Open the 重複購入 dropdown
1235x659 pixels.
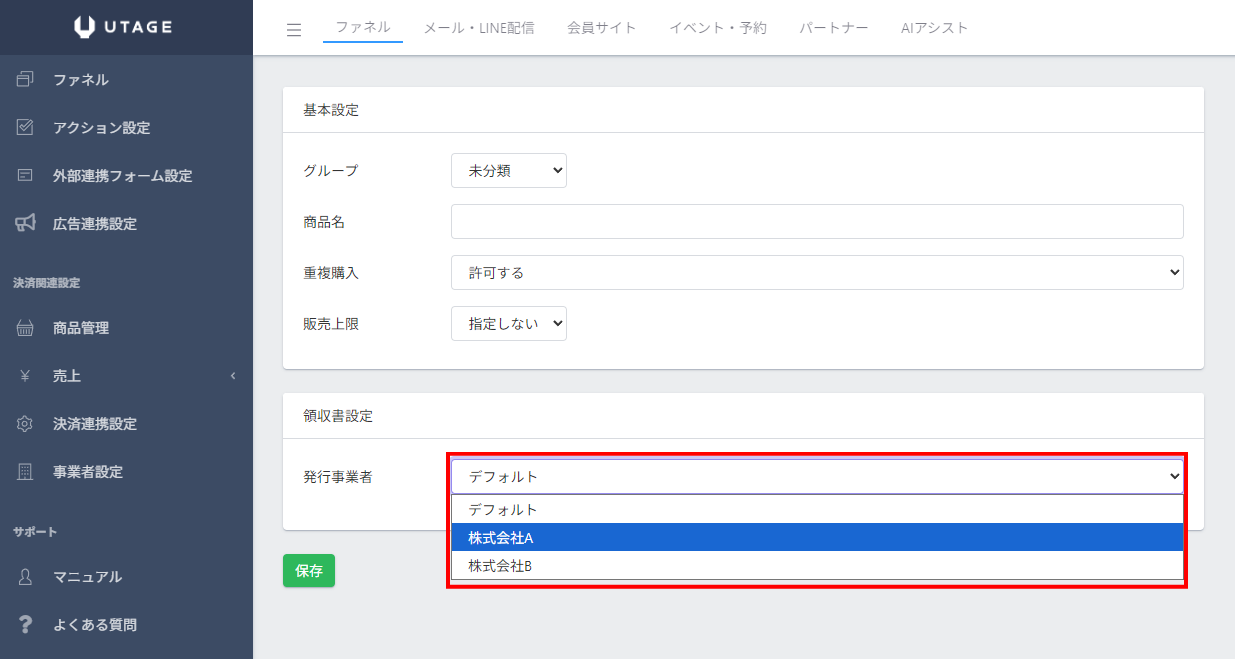(x=816, y=273)
